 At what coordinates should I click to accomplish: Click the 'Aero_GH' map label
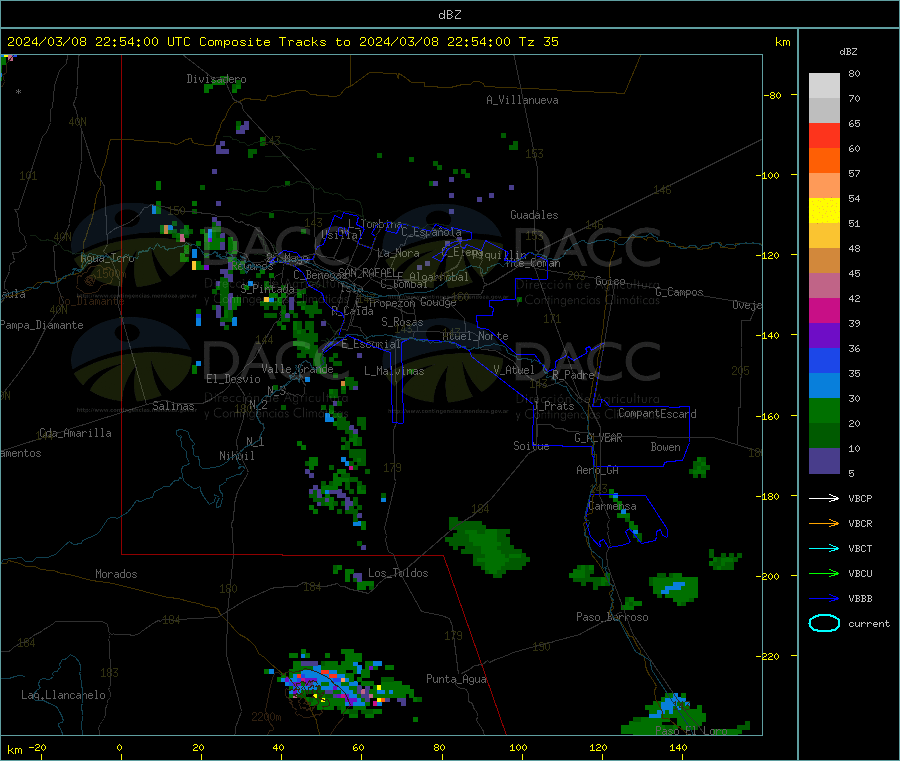(x=597, y=470)
